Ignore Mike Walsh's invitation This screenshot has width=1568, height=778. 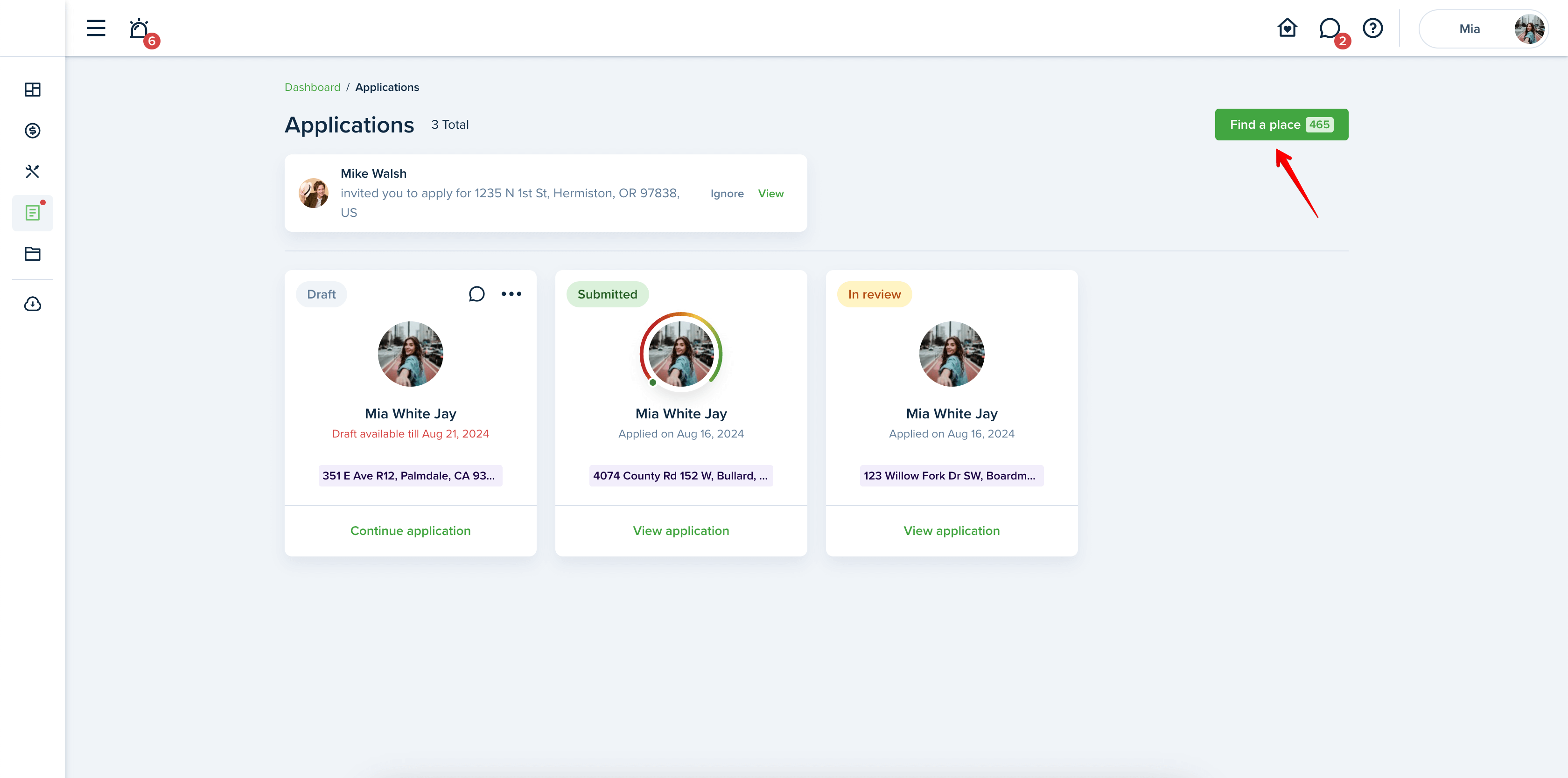pyautogui.click(x=727, y=194)
